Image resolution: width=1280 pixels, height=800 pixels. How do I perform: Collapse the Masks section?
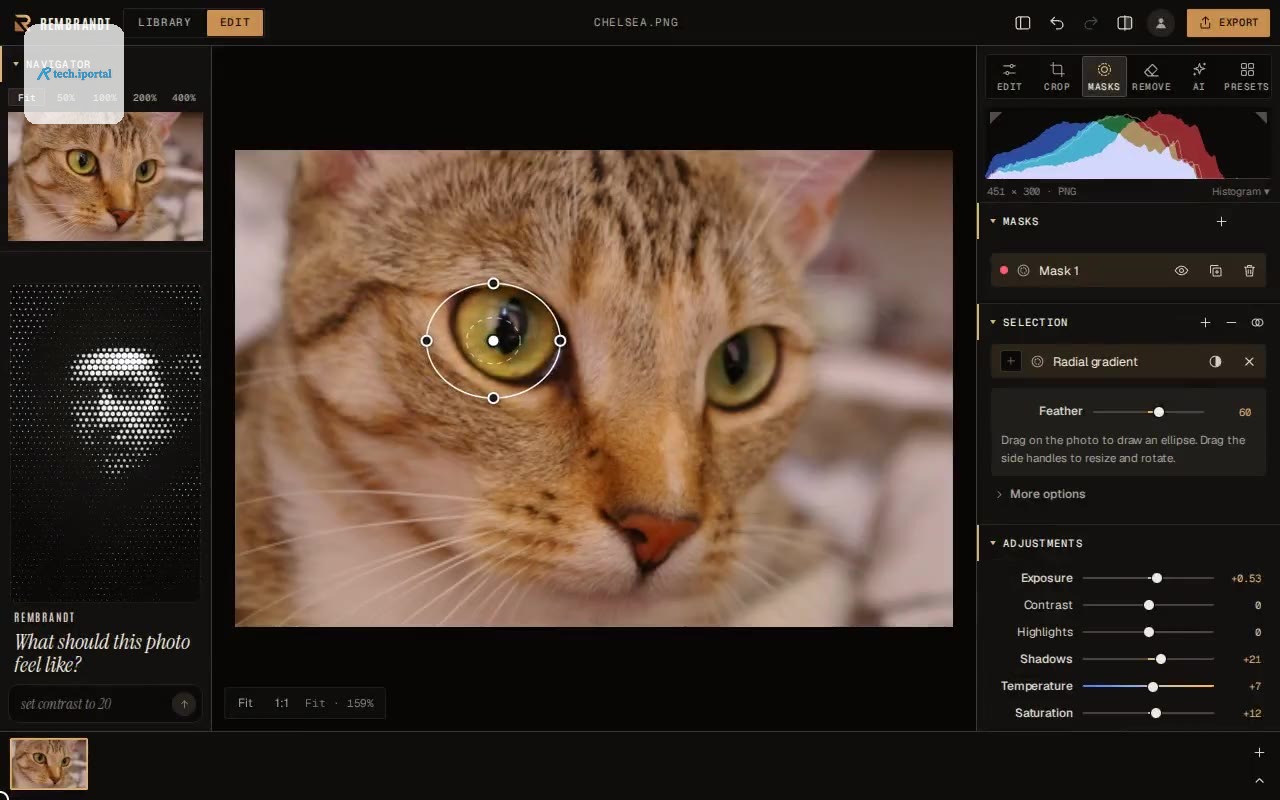[x=993, y=221]
